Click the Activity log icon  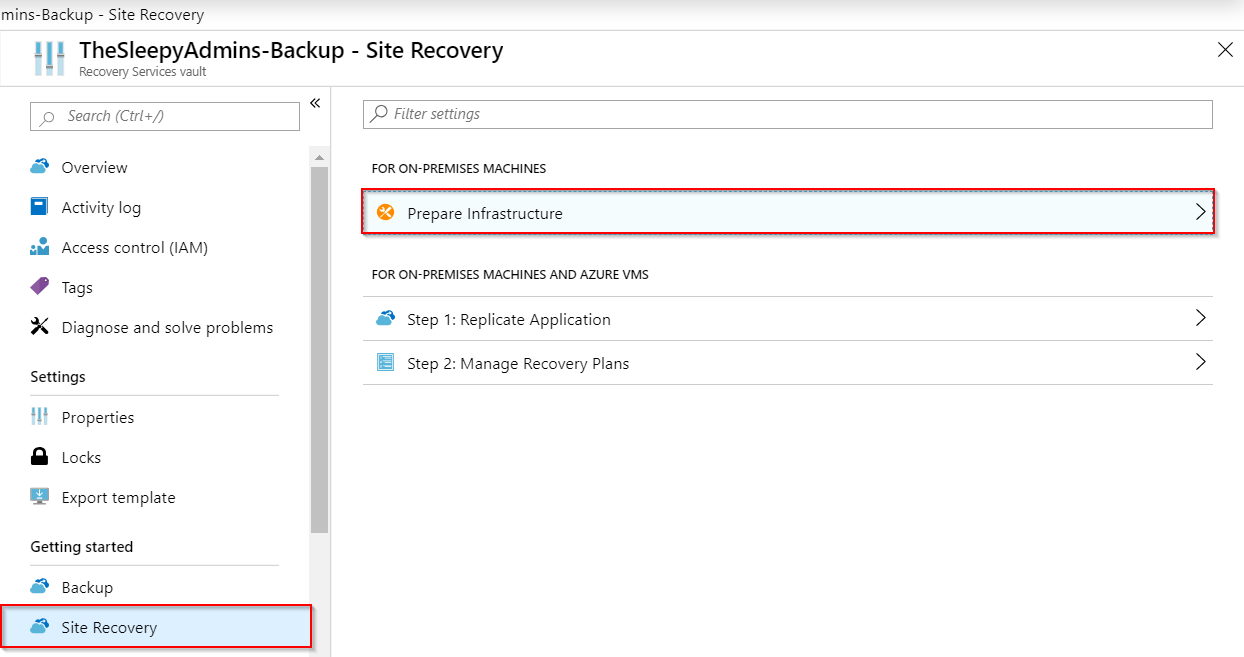click(40, 207)
